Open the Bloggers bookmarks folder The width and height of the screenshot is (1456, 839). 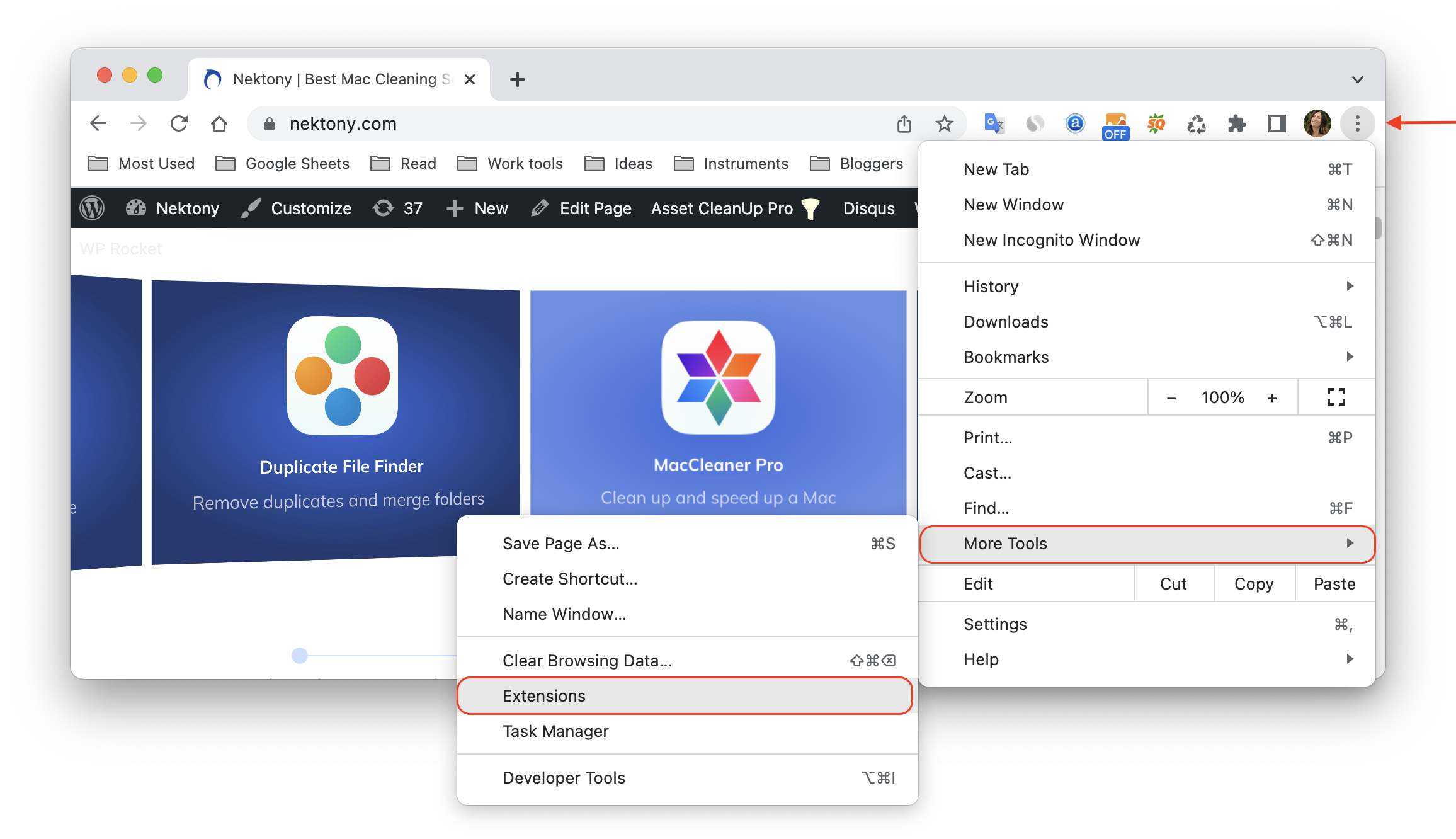[856, 164]
